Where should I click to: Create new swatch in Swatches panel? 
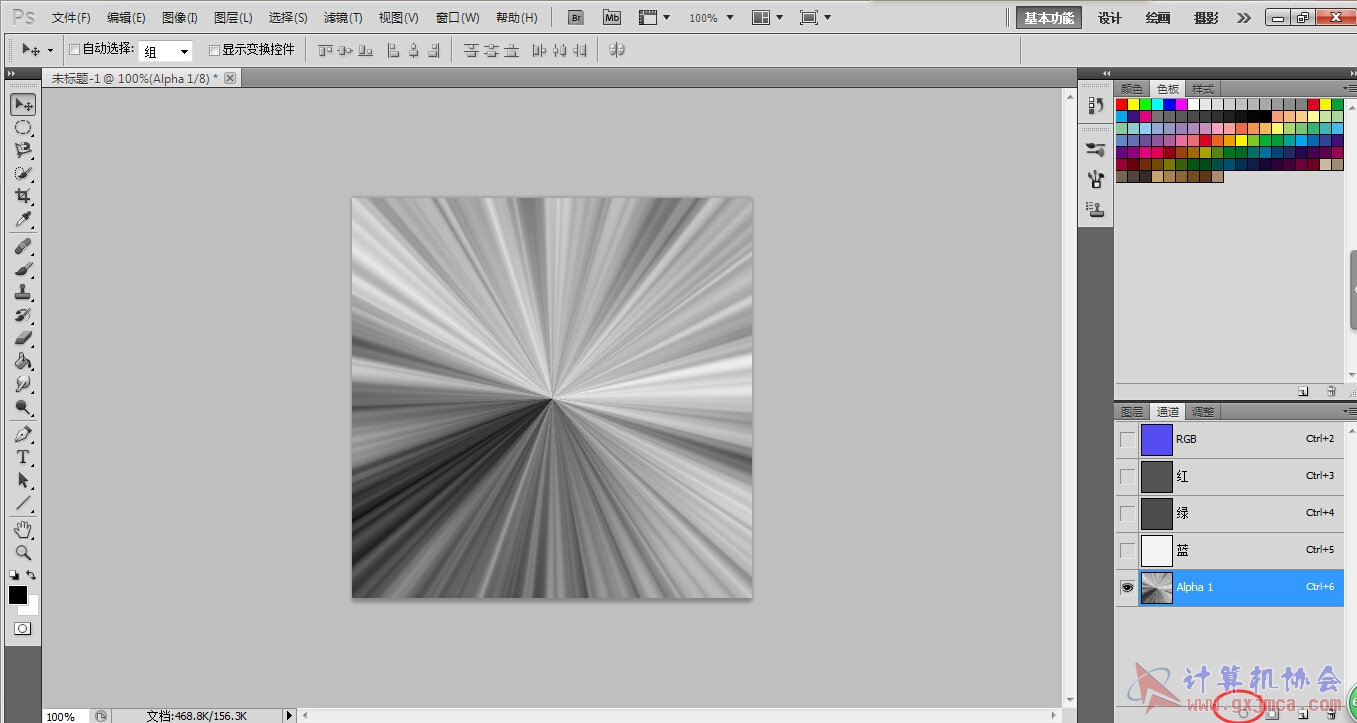(x=1303, y=391)
